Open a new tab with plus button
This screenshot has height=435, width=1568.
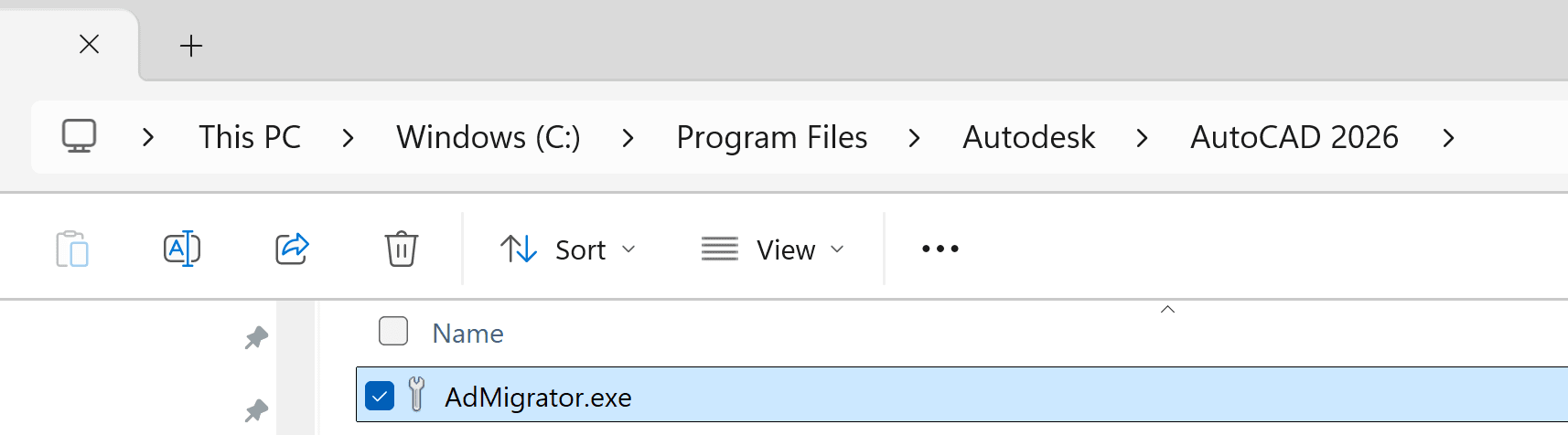click(x=191, y=45)
